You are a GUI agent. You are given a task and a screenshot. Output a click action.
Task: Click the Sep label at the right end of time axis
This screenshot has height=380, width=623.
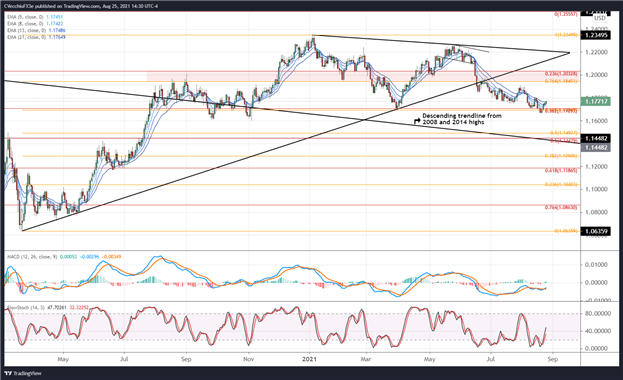[x=553, y=359]
